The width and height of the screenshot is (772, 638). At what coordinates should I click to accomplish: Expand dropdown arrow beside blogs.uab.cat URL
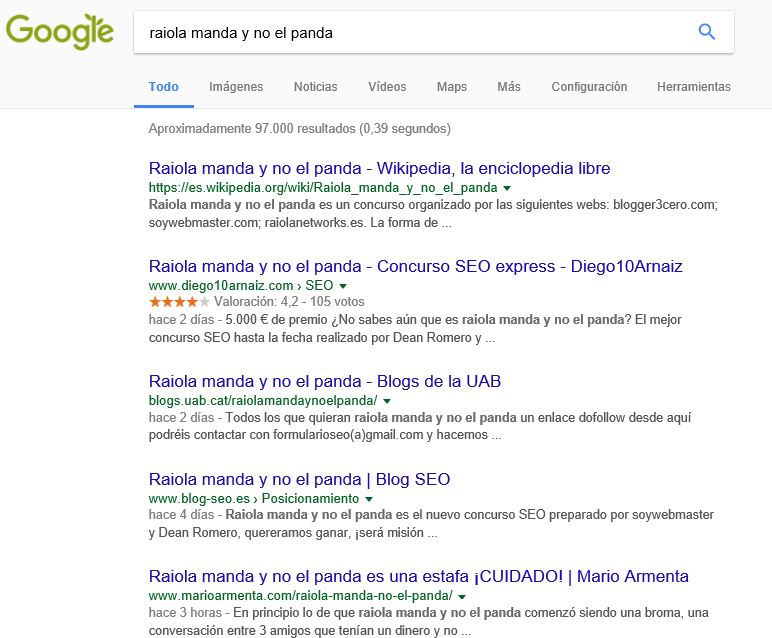point(425,400)
